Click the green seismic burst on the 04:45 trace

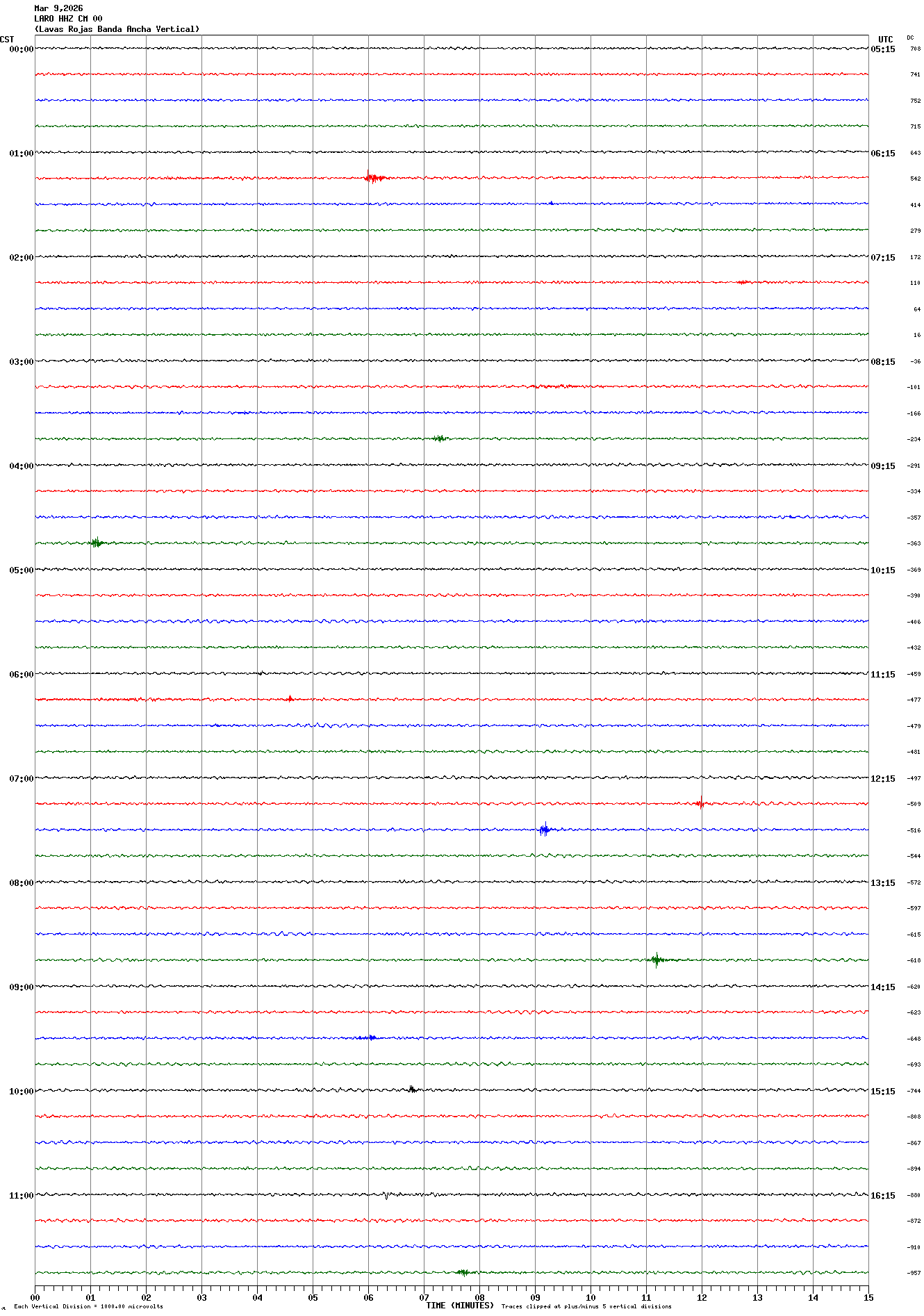click(x=97, y=543)
